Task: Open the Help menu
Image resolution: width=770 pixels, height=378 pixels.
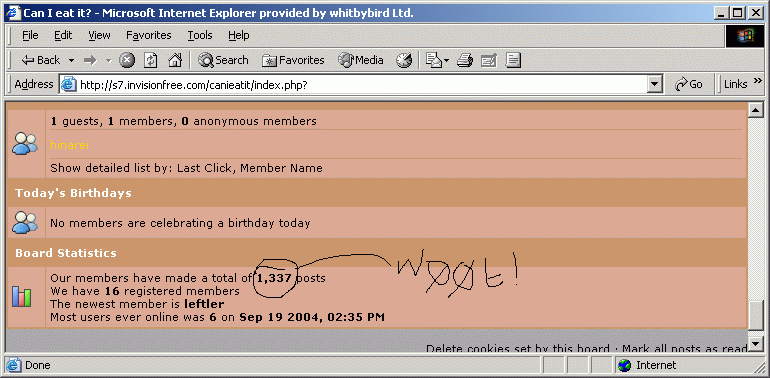Action: 239,35
